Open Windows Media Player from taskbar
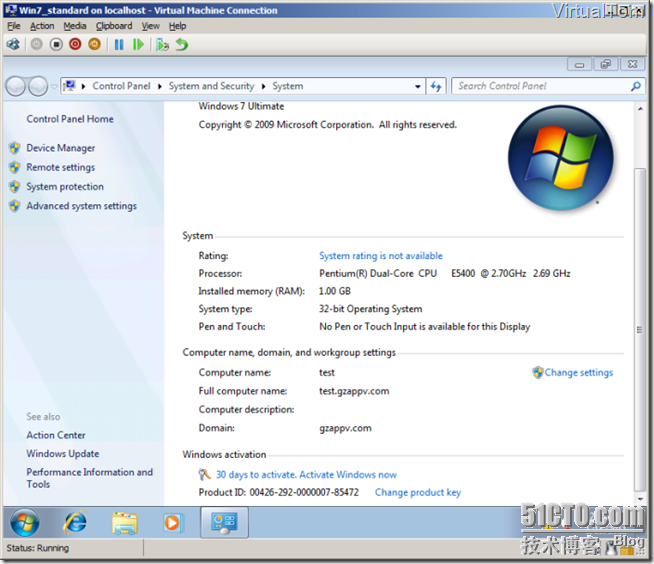Viewport: 654px width, 564px height. click(172, 523)
